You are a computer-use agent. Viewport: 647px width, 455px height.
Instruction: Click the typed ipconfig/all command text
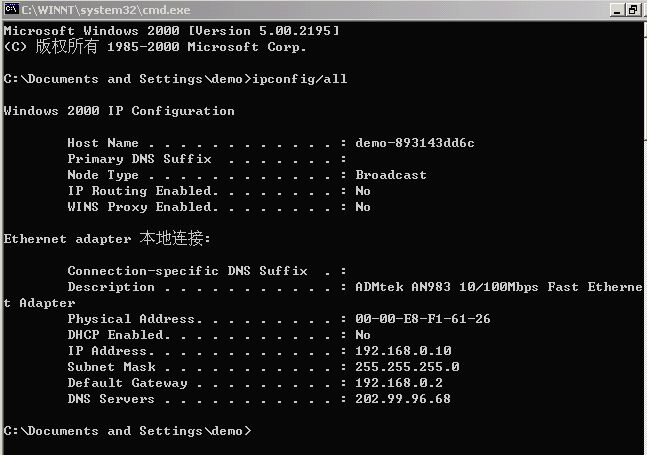(300, 78)
